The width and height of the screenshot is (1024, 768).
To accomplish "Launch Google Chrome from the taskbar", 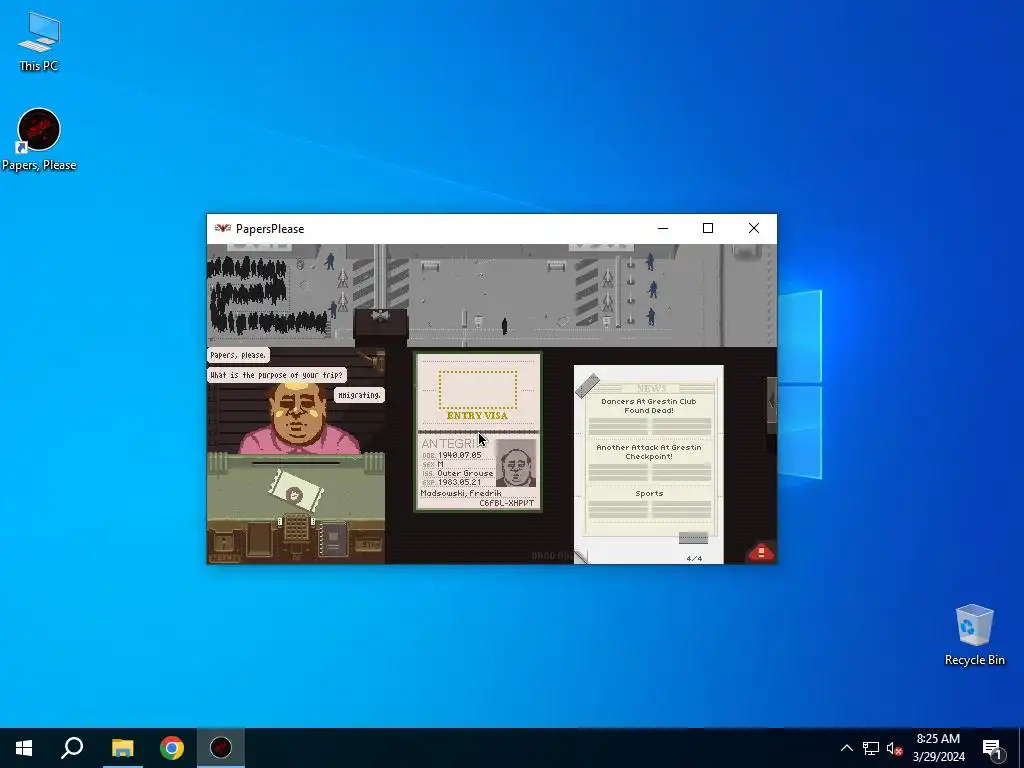I will (172, 748).
